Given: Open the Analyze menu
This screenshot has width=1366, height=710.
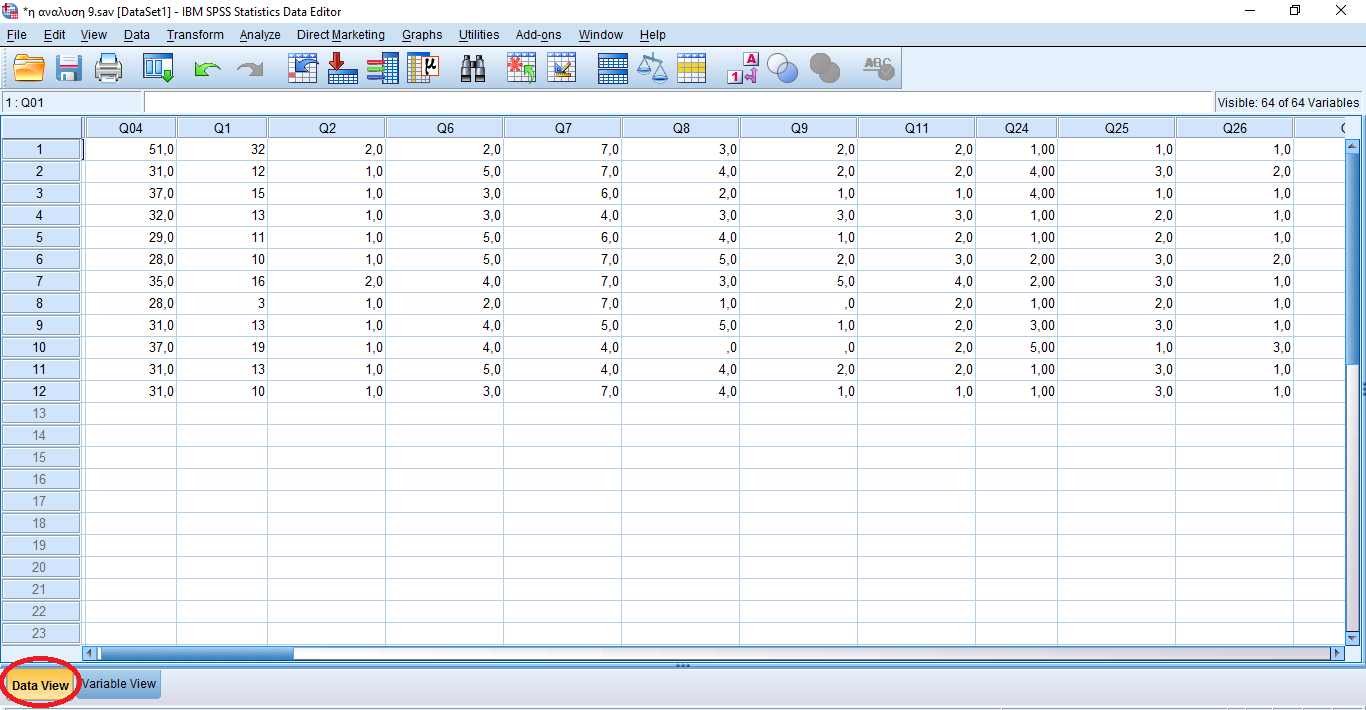Looking at the screenshot, I should 260,35.
